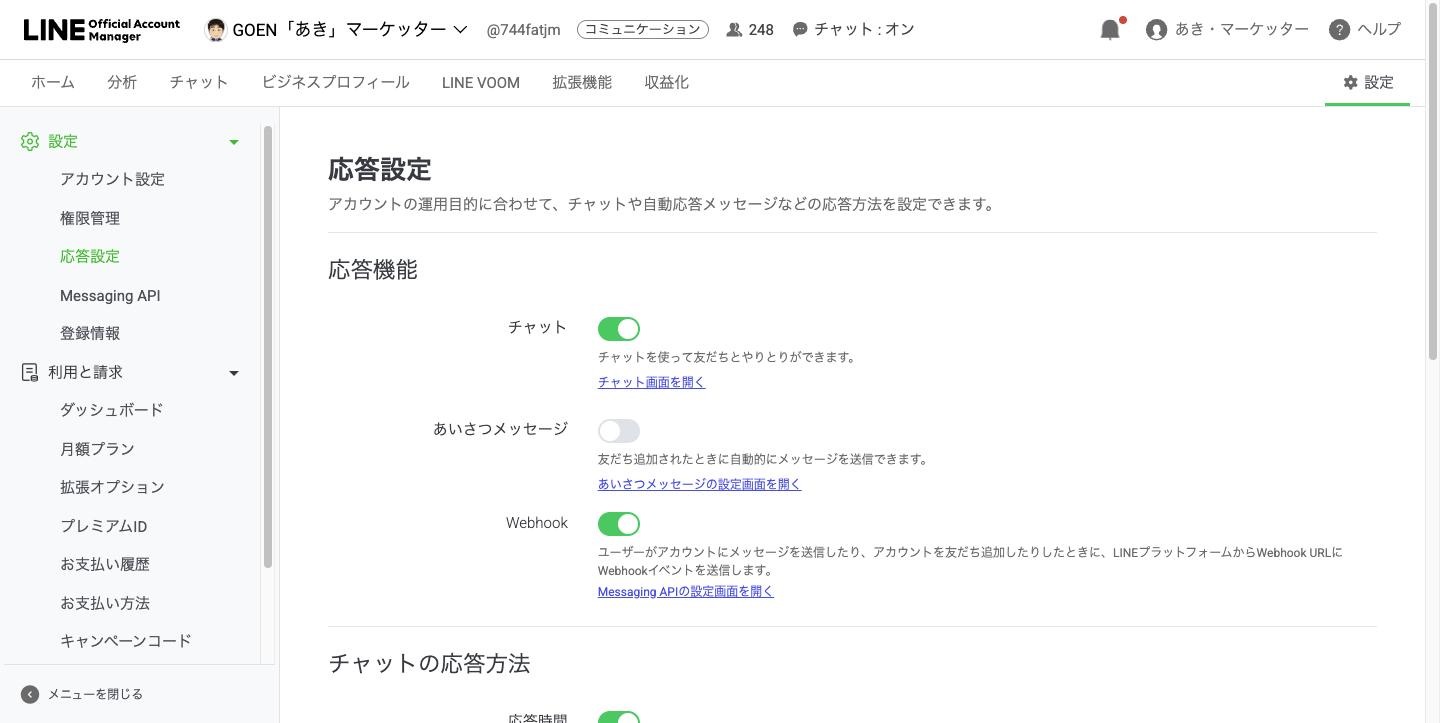The width and height of the screenshot is (1440, 723).
Task: Click the main page vertical scrollbar
Action: (x=1432, y=184)
